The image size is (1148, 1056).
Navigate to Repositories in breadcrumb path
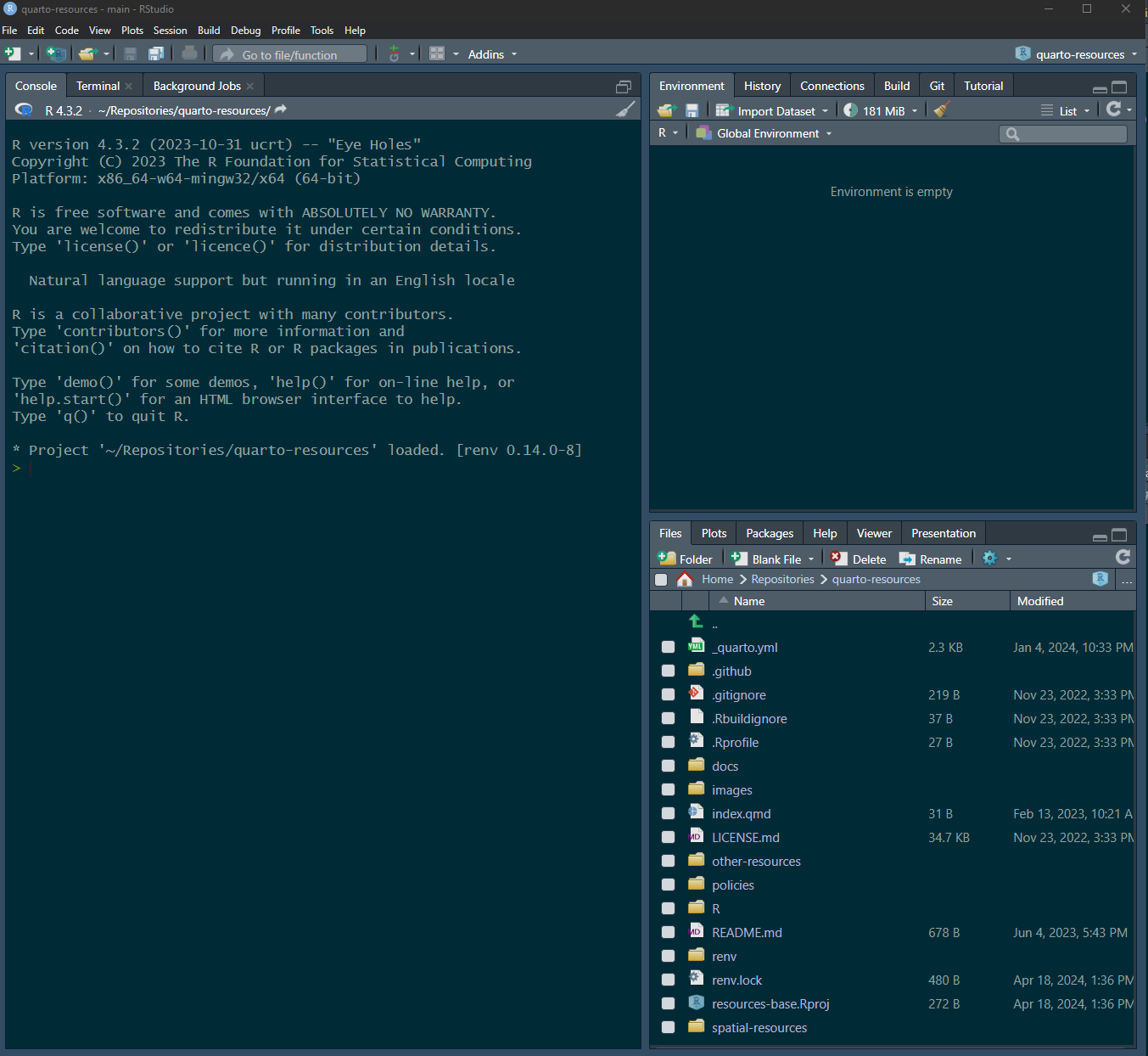pyautogui.click(x=782, y=579)
